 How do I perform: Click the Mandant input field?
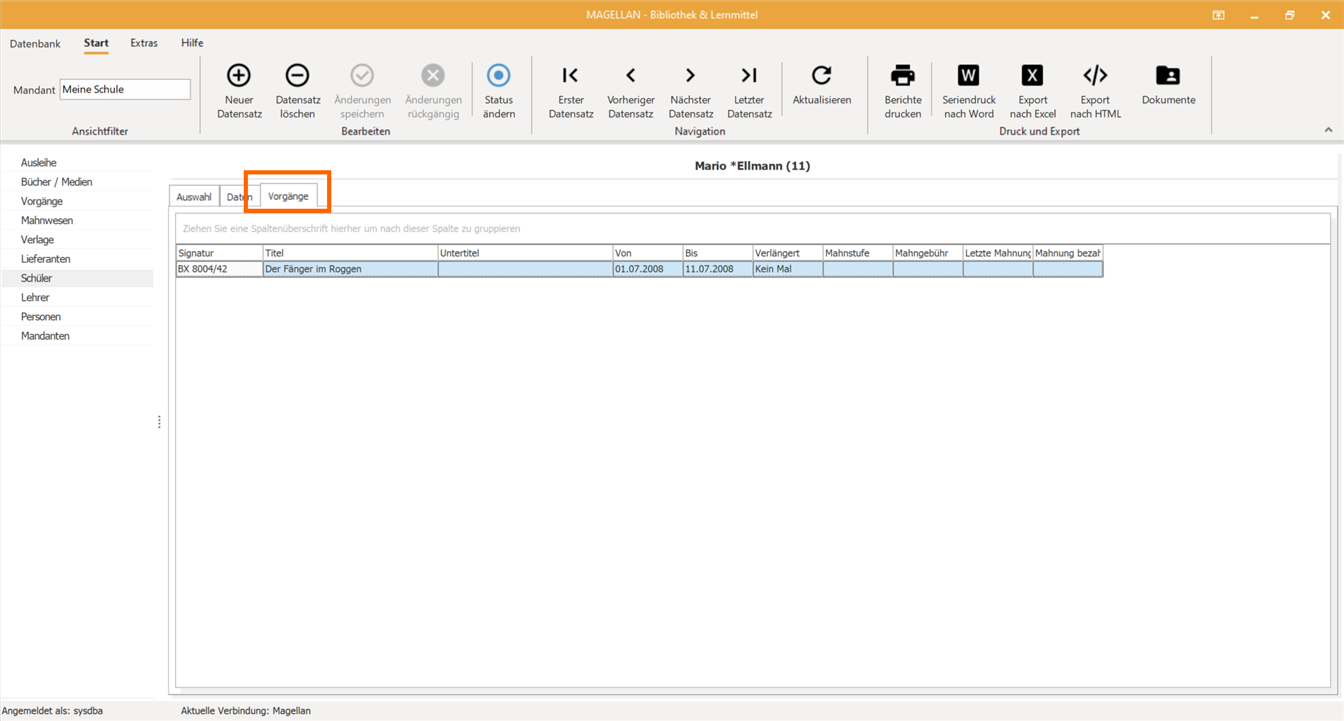click(125, 89)
